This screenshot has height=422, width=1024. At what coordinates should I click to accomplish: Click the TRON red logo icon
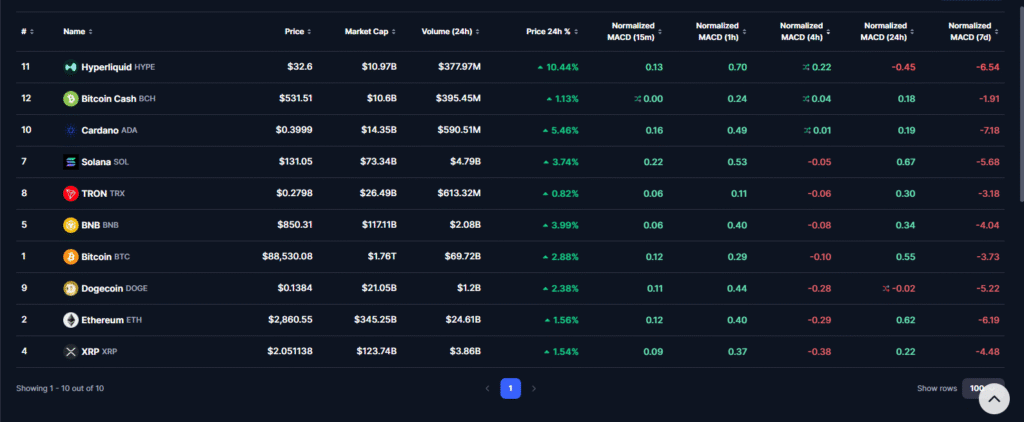[x=71, y=194]
